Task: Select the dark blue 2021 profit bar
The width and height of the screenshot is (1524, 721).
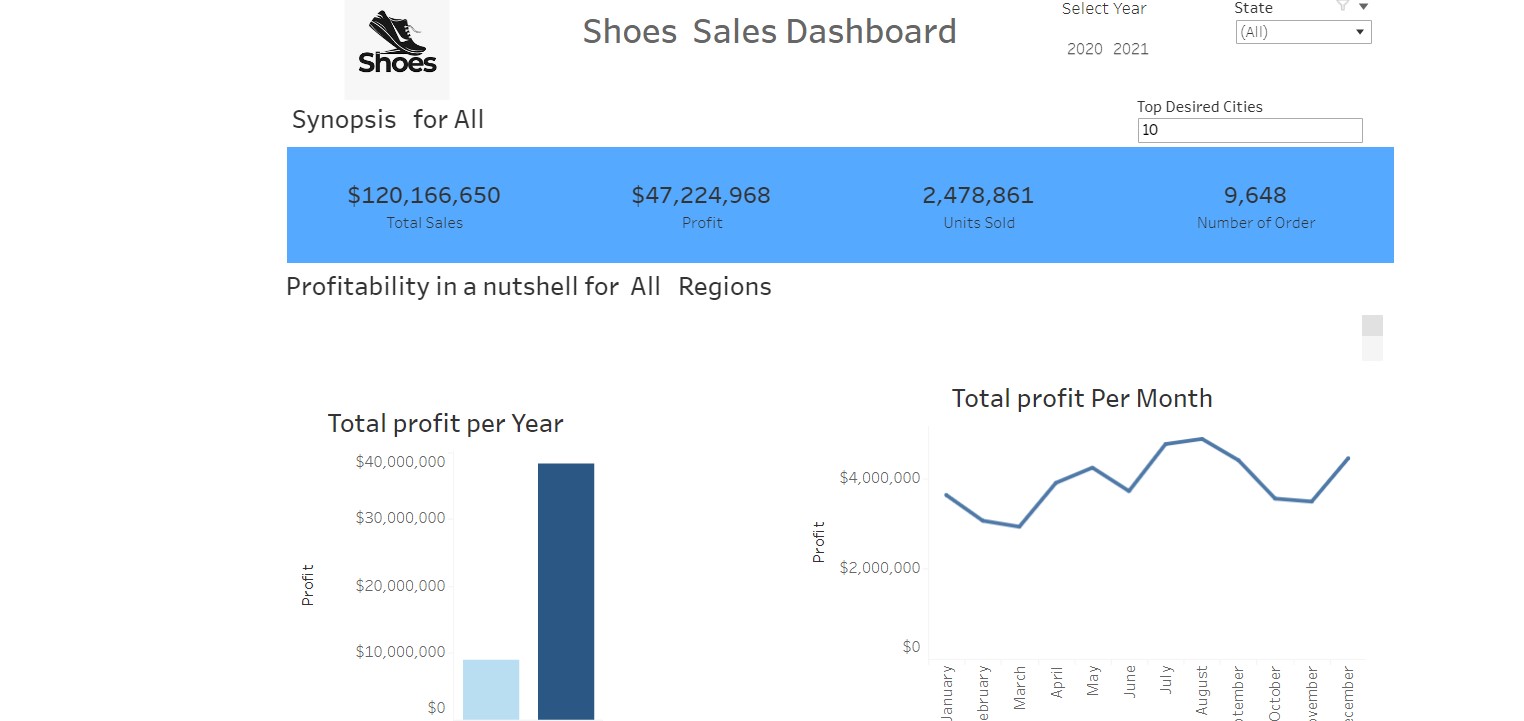Action: [x=566, y=590]
